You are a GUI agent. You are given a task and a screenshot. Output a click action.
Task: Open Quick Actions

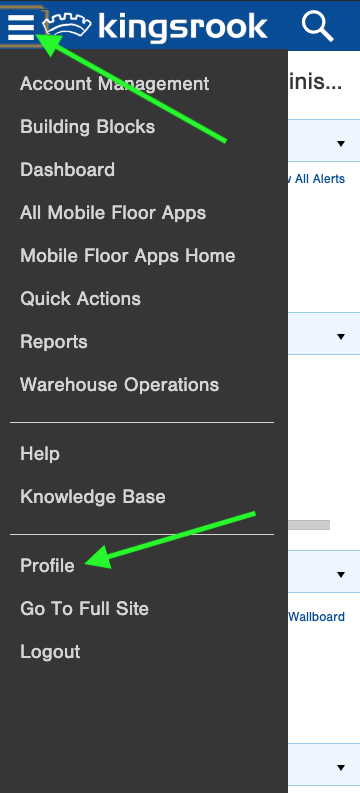(80, 299)
